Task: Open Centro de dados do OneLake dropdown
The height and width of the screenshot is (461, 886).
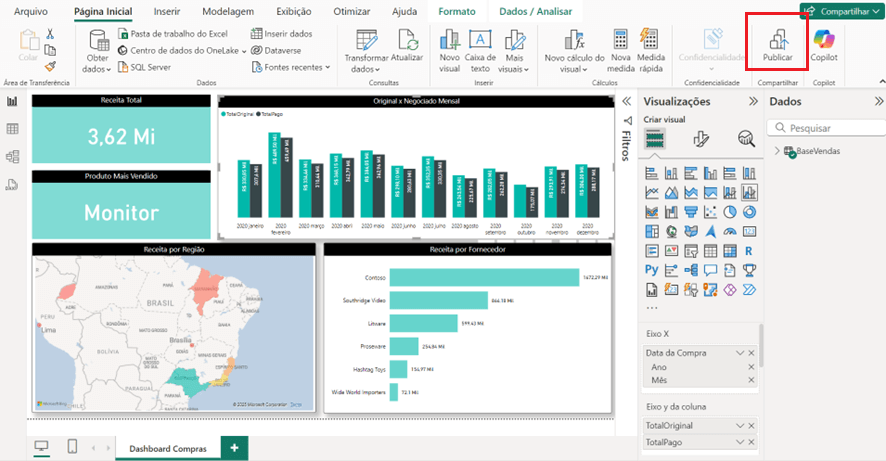Action: pyautogui.click(x=182, y=50)
